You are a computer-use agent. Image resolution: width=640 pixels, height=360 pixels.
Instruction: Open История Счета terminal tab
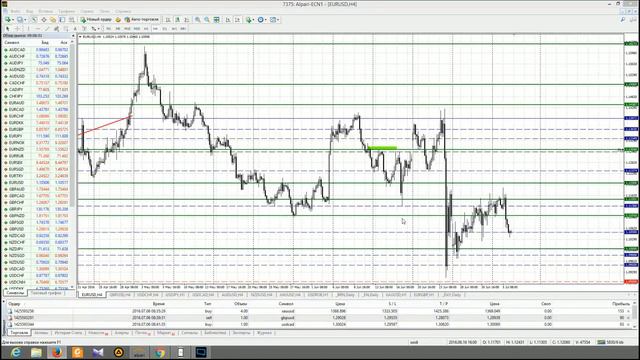click(68, 333)
